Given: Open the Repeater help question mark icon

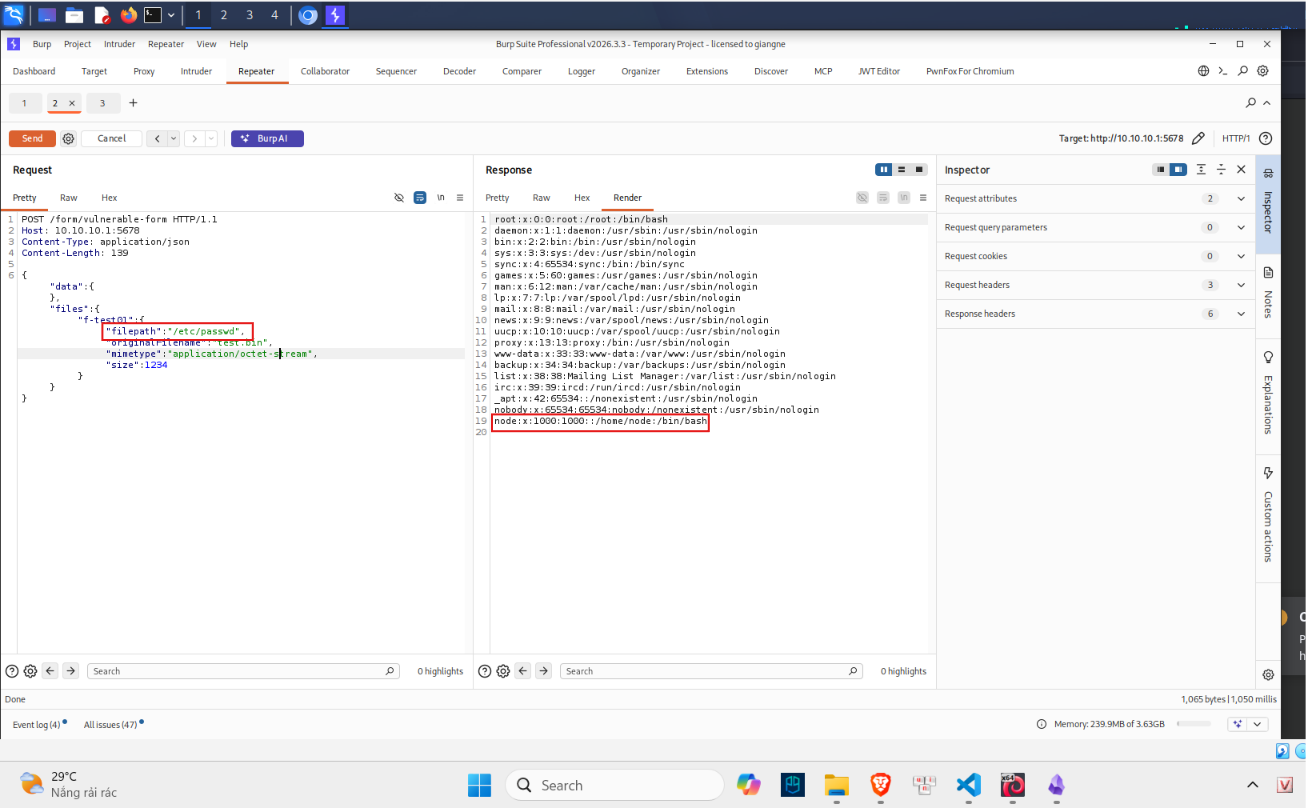Looking at the screenshot, I should 1265,138.
